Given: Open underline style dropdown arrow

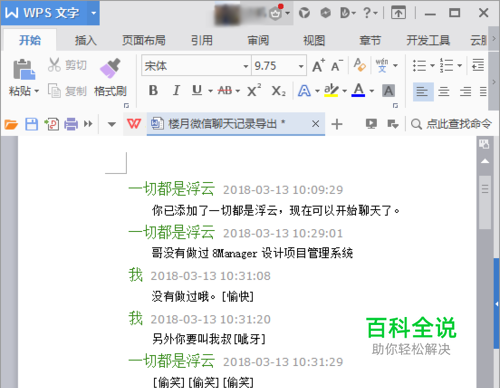Looking at the screenshot, I should 210,91.
